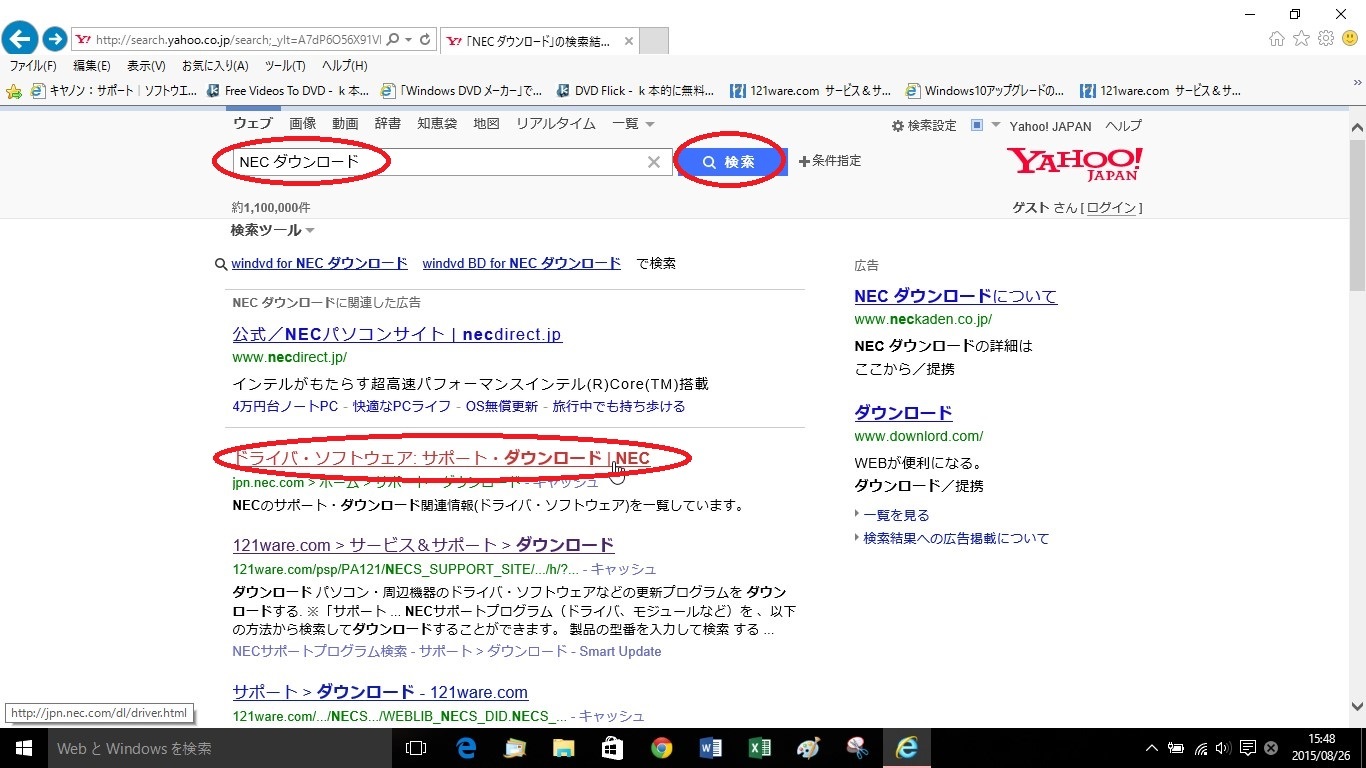1366x768 pixels.
Task: Open the 編集(E) menu
Action: pyautogui.click(x=92, y=66)
